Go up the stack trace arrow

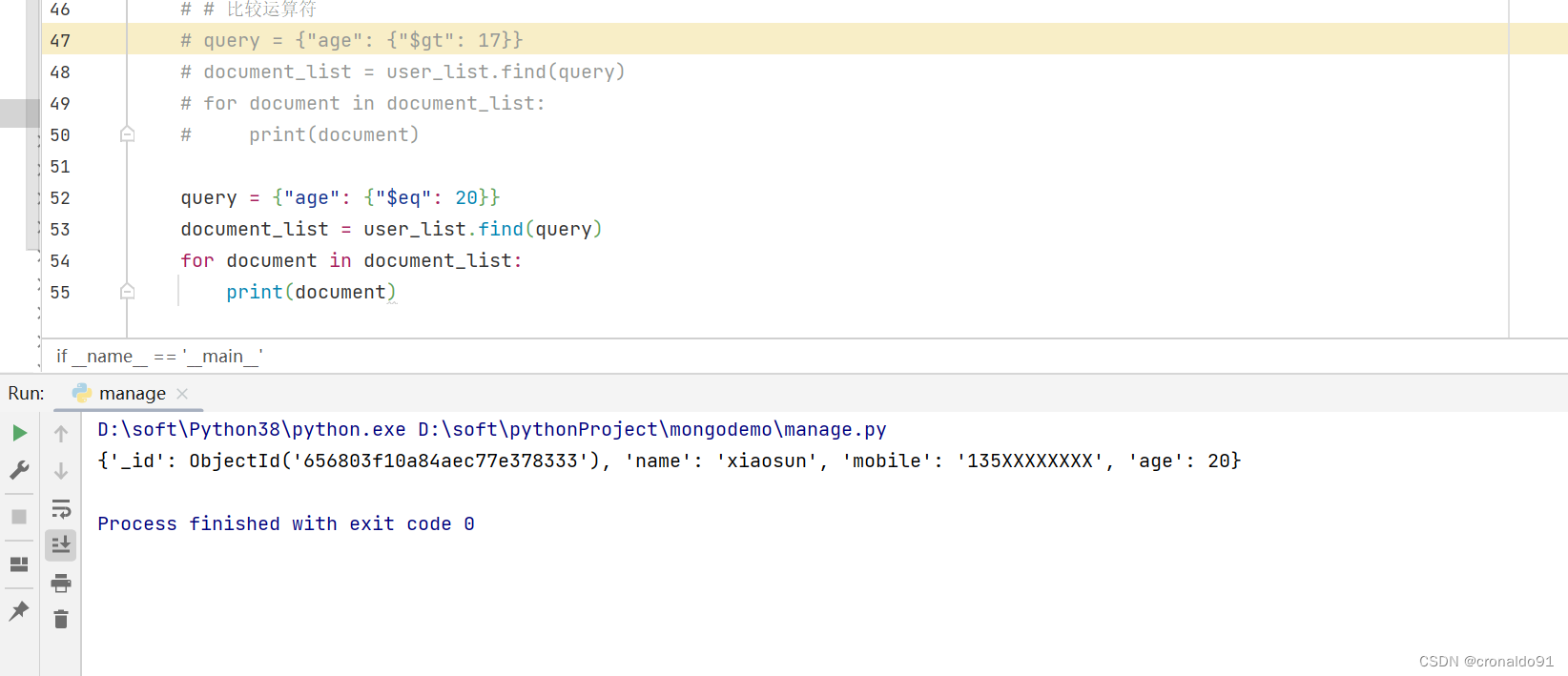click(61, 434)
